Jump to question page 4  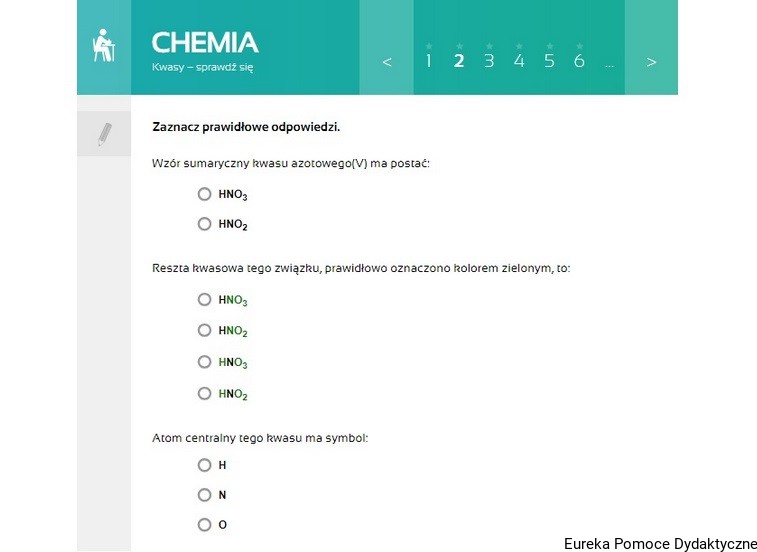point(519,61)
